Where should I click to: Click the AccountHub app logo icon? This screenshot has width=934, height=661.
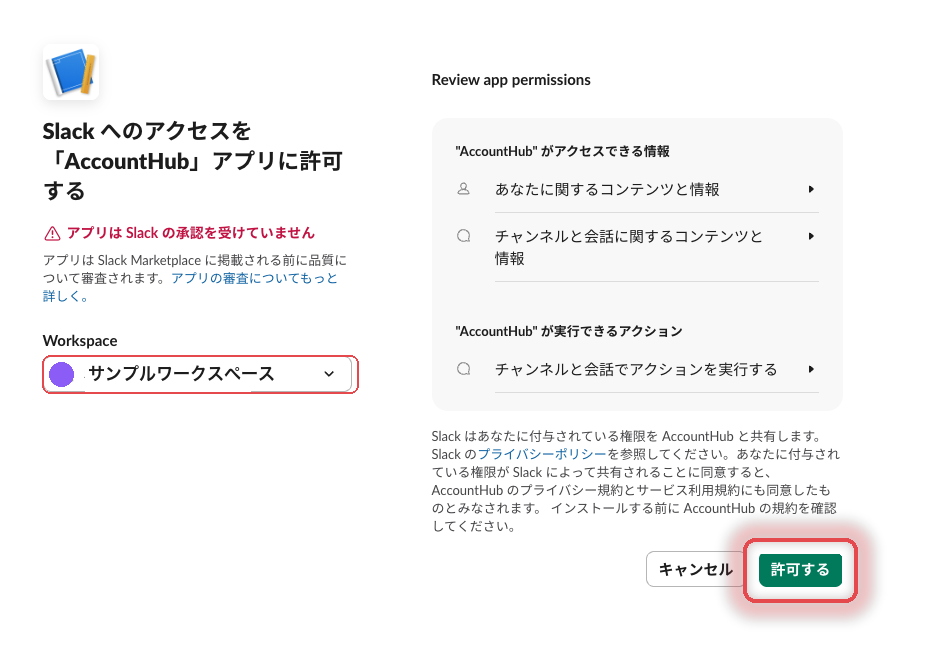[71, 72]
